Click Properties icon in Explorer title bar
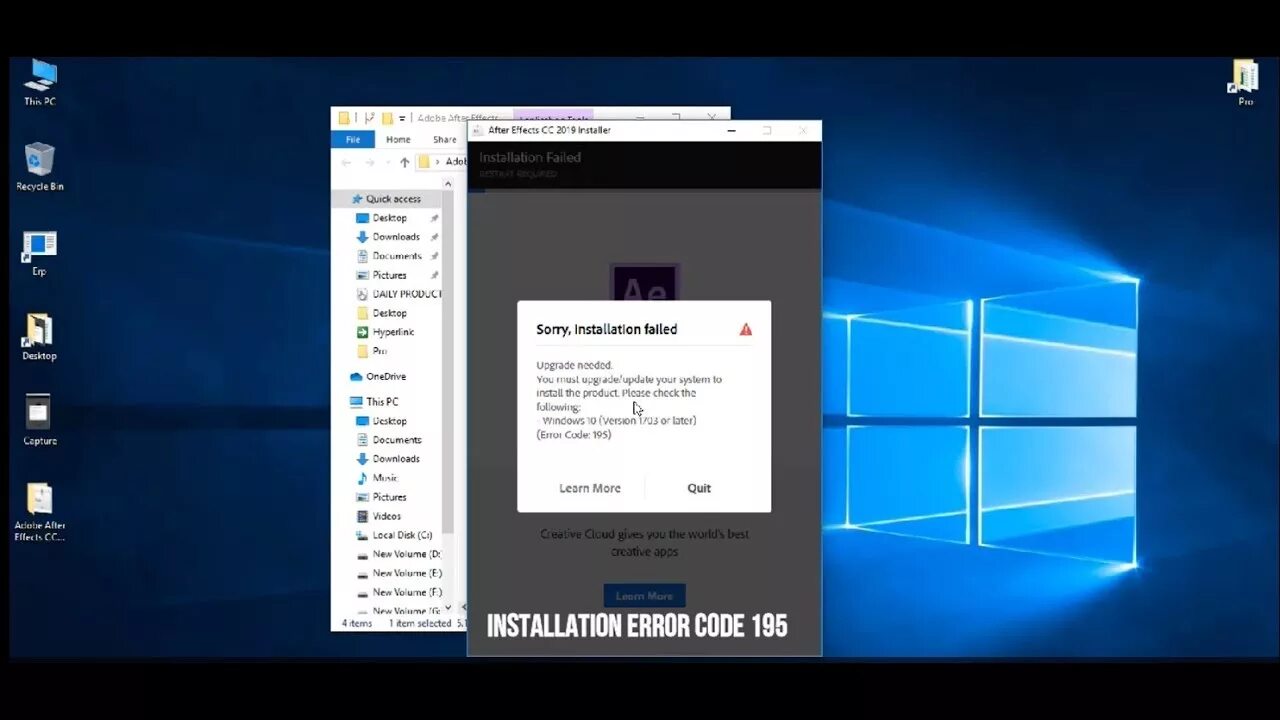Screen dimensions: 1280x720 (369, 117)
